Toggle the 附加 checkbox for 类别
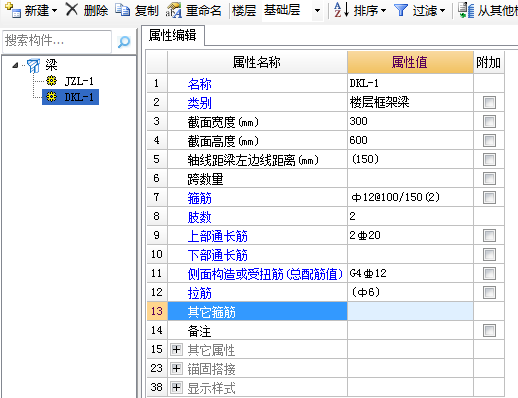The width and height of the screenshot is (518, 398). [x=489, y=102]
